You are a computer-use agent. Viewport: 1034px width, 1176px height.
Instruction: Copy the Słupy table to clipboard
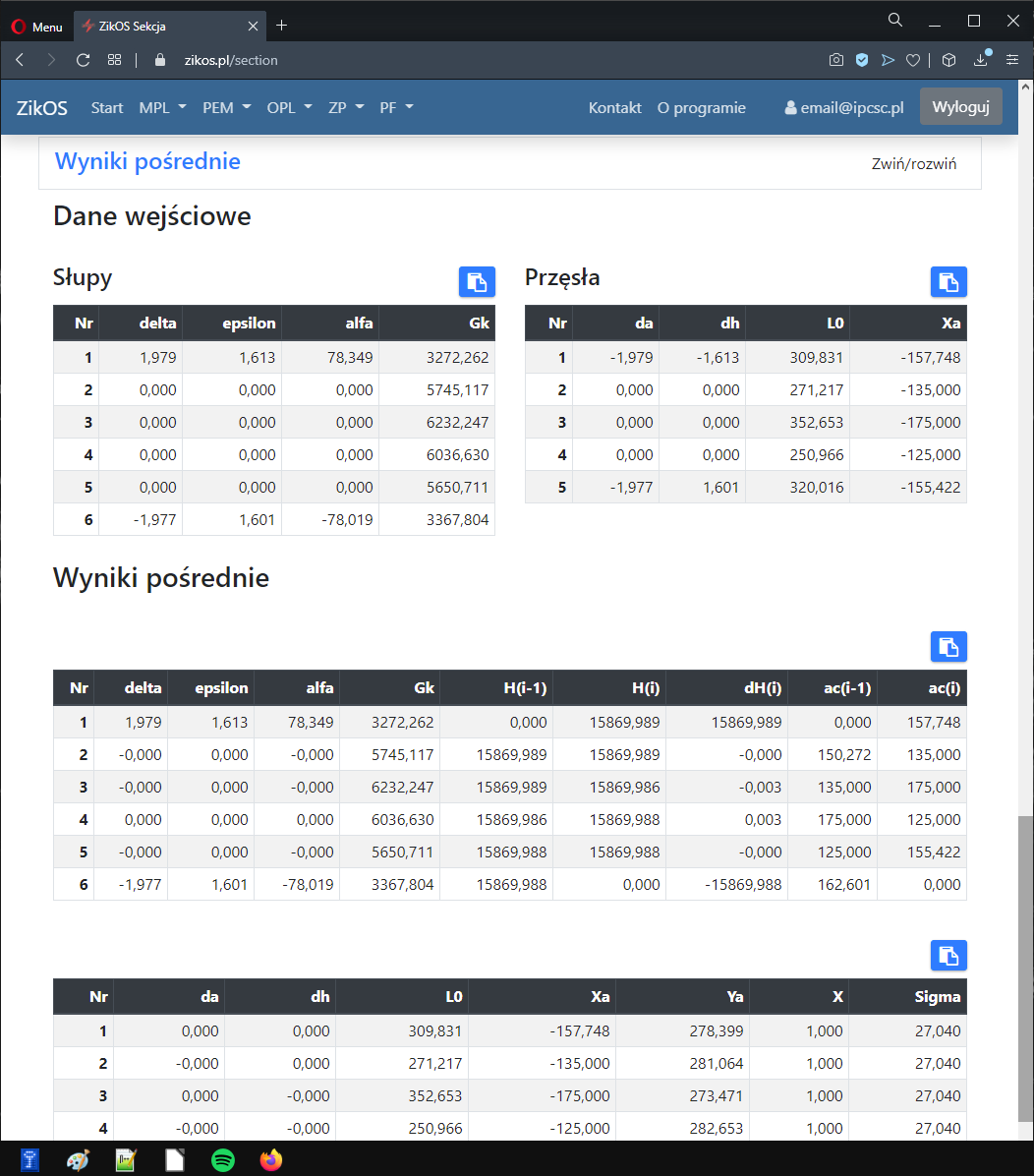(477, 282)
